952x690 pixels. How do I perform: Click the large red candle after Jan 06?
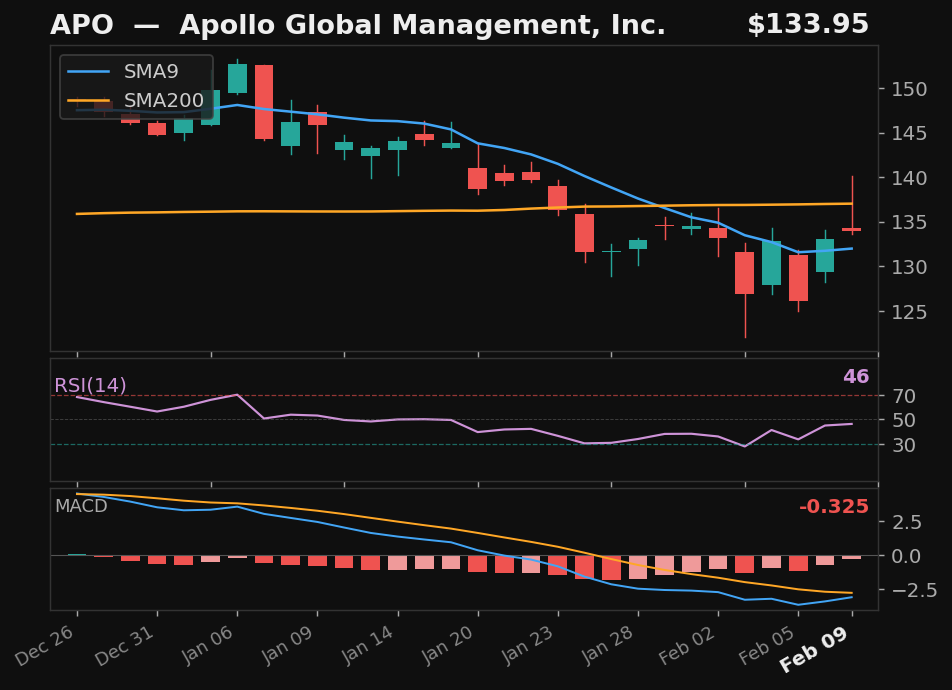coord(264,102)
